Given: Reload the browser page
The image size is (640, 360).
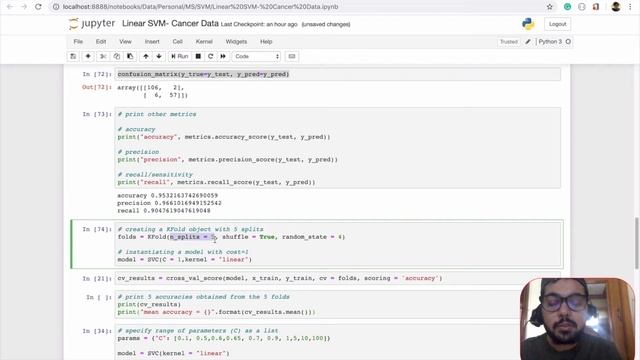Looking at the screenshot, I should (x=38, y=7).
